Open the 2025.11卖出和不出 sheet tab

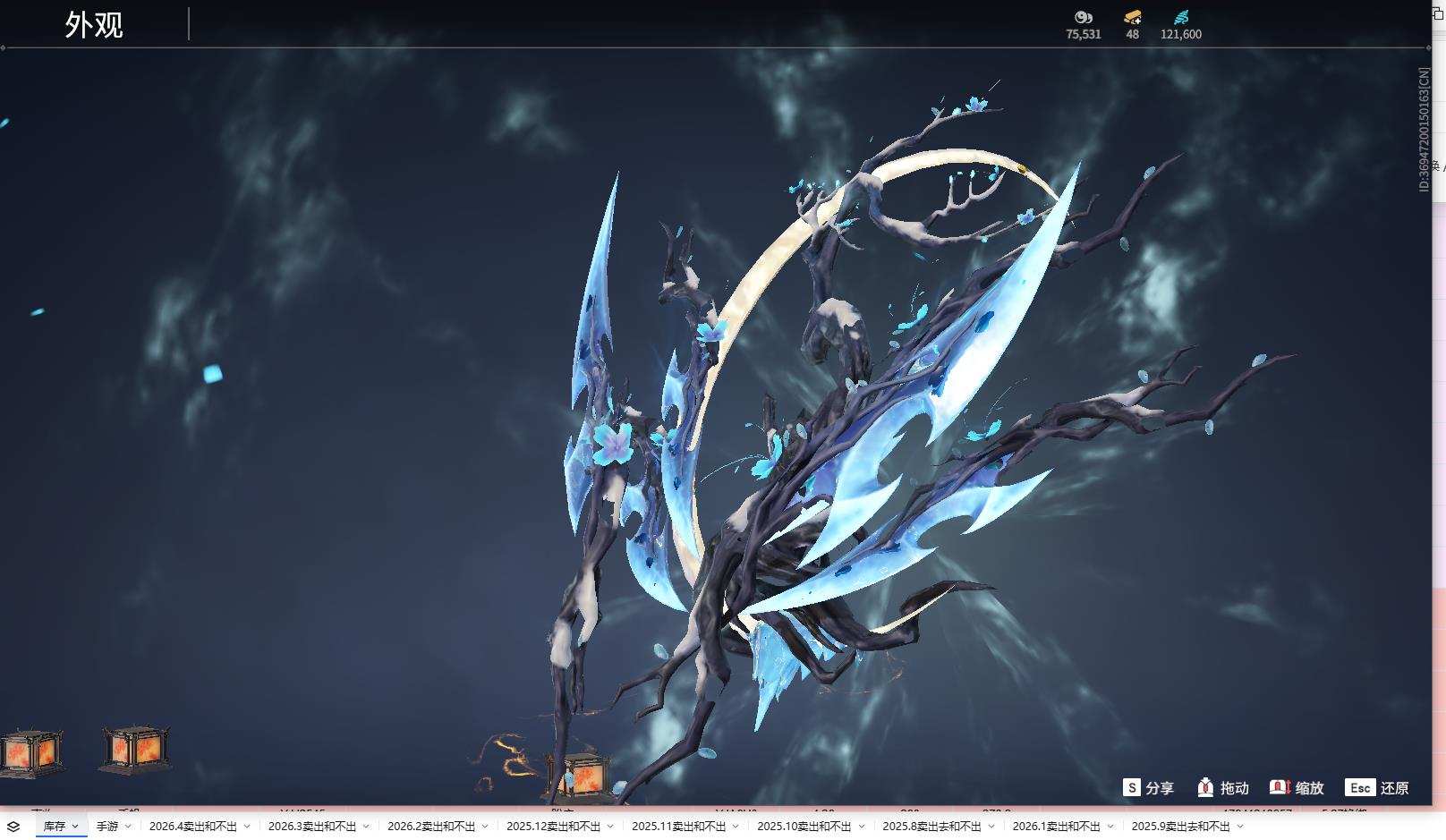tap(679, 827)
